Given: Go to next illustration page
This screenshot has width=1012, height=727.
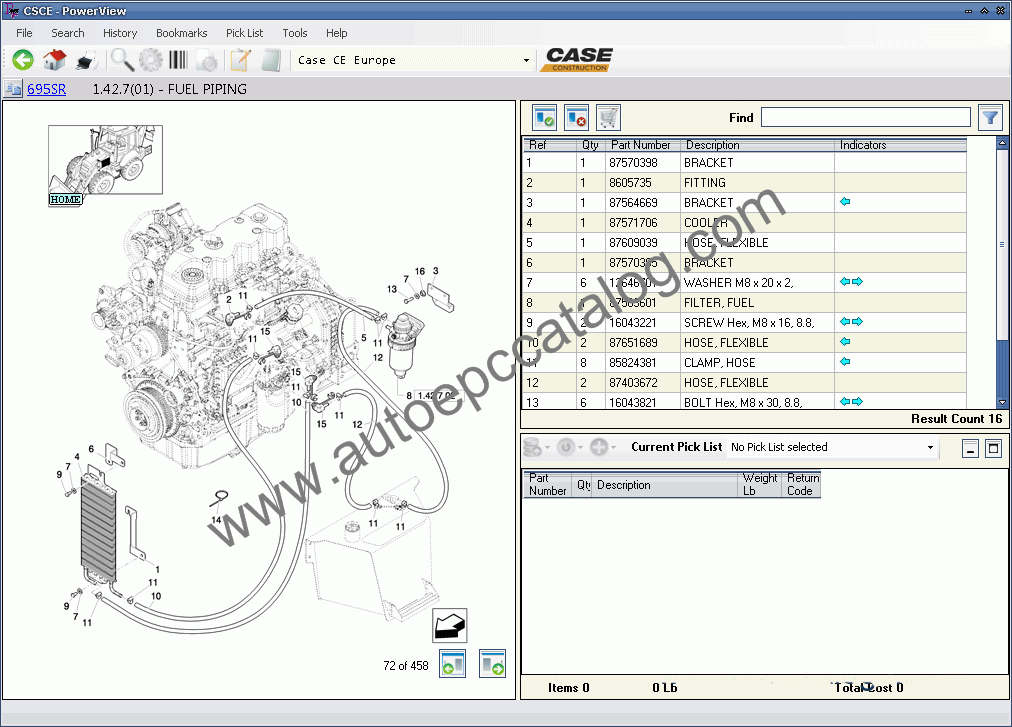Looking at the screenshot, I should click(491, 663).
